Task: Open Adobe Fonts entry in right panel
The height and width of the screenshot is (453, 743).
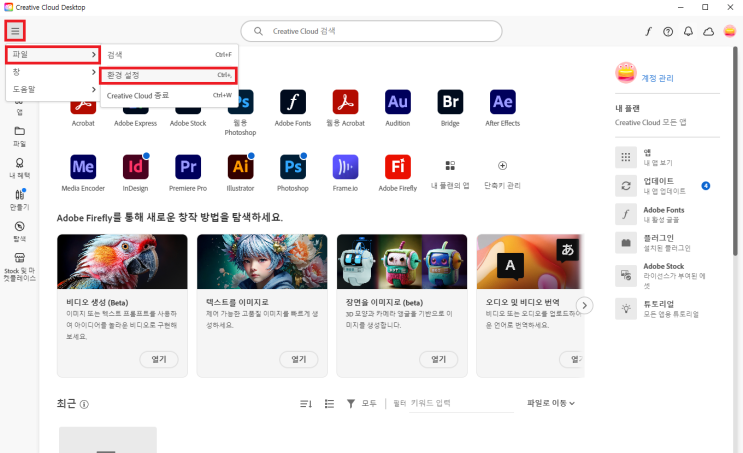Action: click(666, 214)
